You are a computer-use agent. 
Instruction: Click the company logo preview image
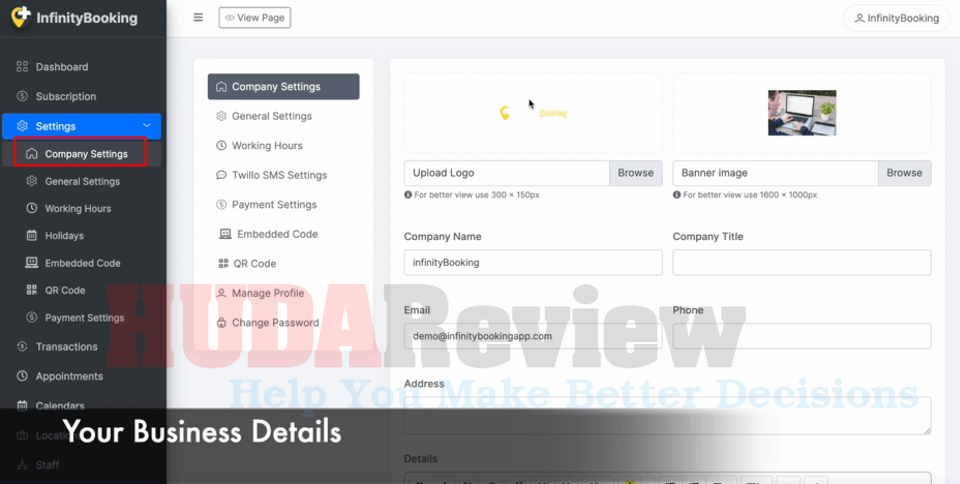pyautogui.click(x=533, y=113)
